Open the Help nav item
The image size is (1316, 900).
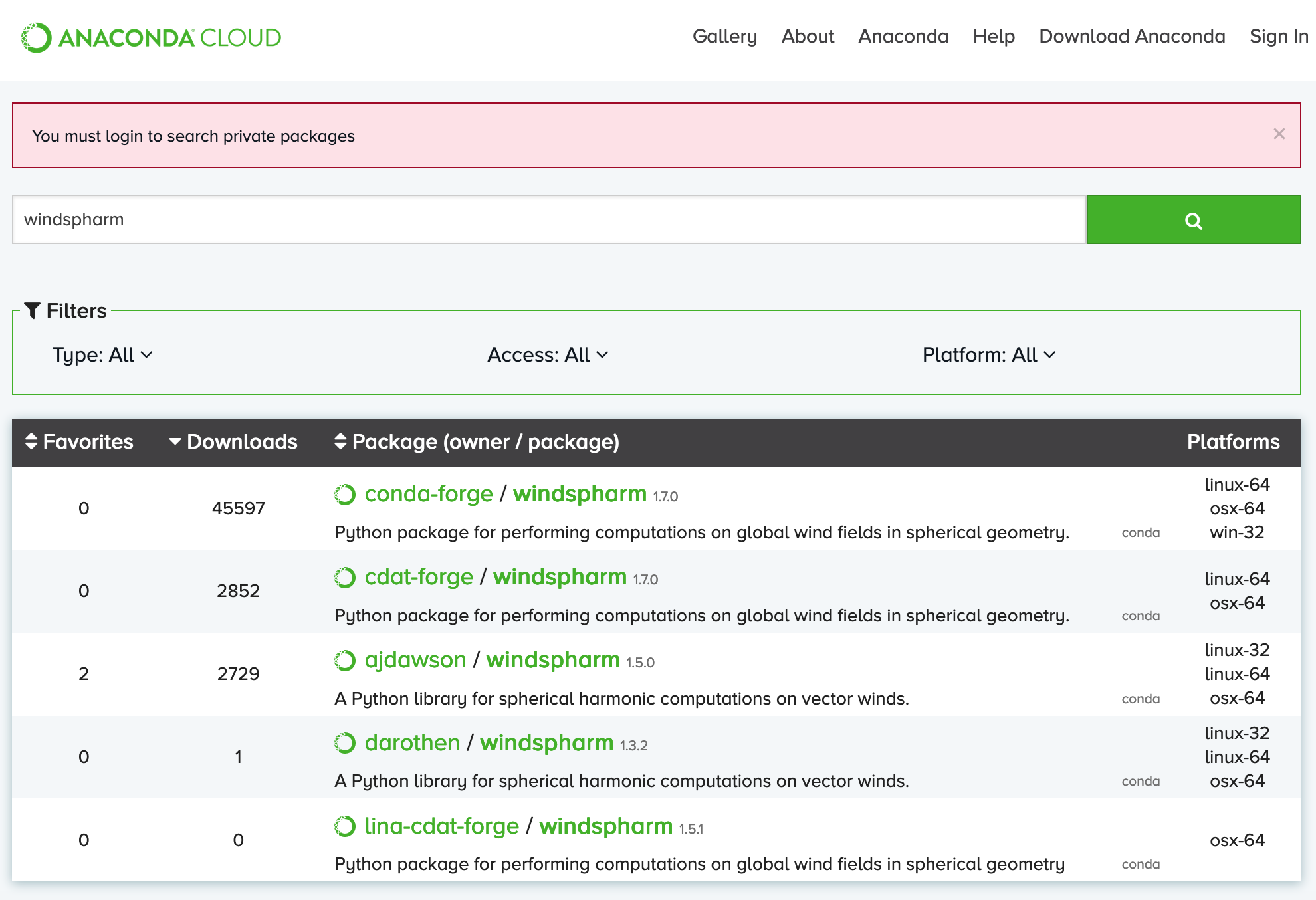(x=994, y=37)
